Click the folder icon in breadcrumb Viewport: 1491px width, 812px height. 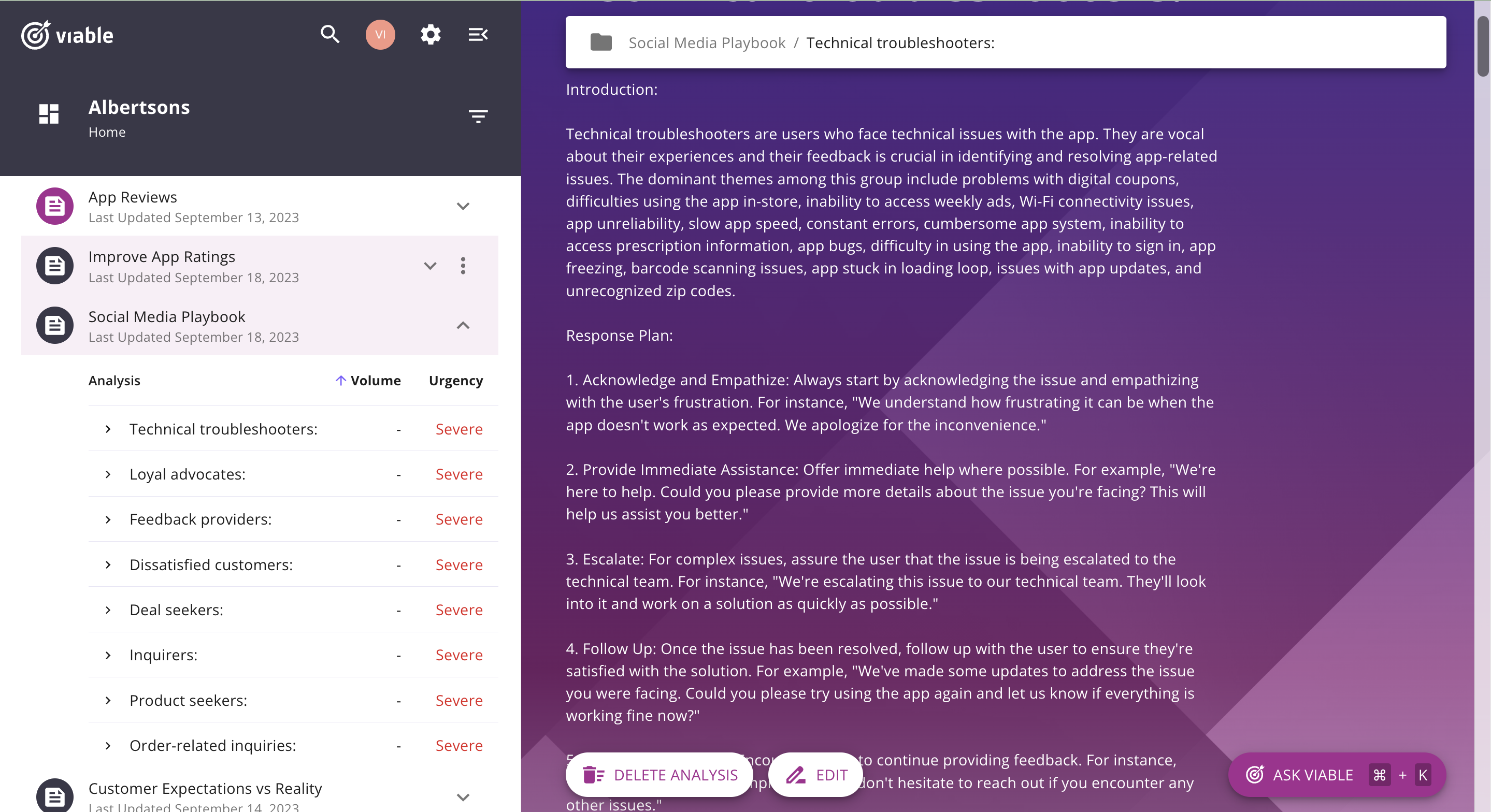[601, 43]
